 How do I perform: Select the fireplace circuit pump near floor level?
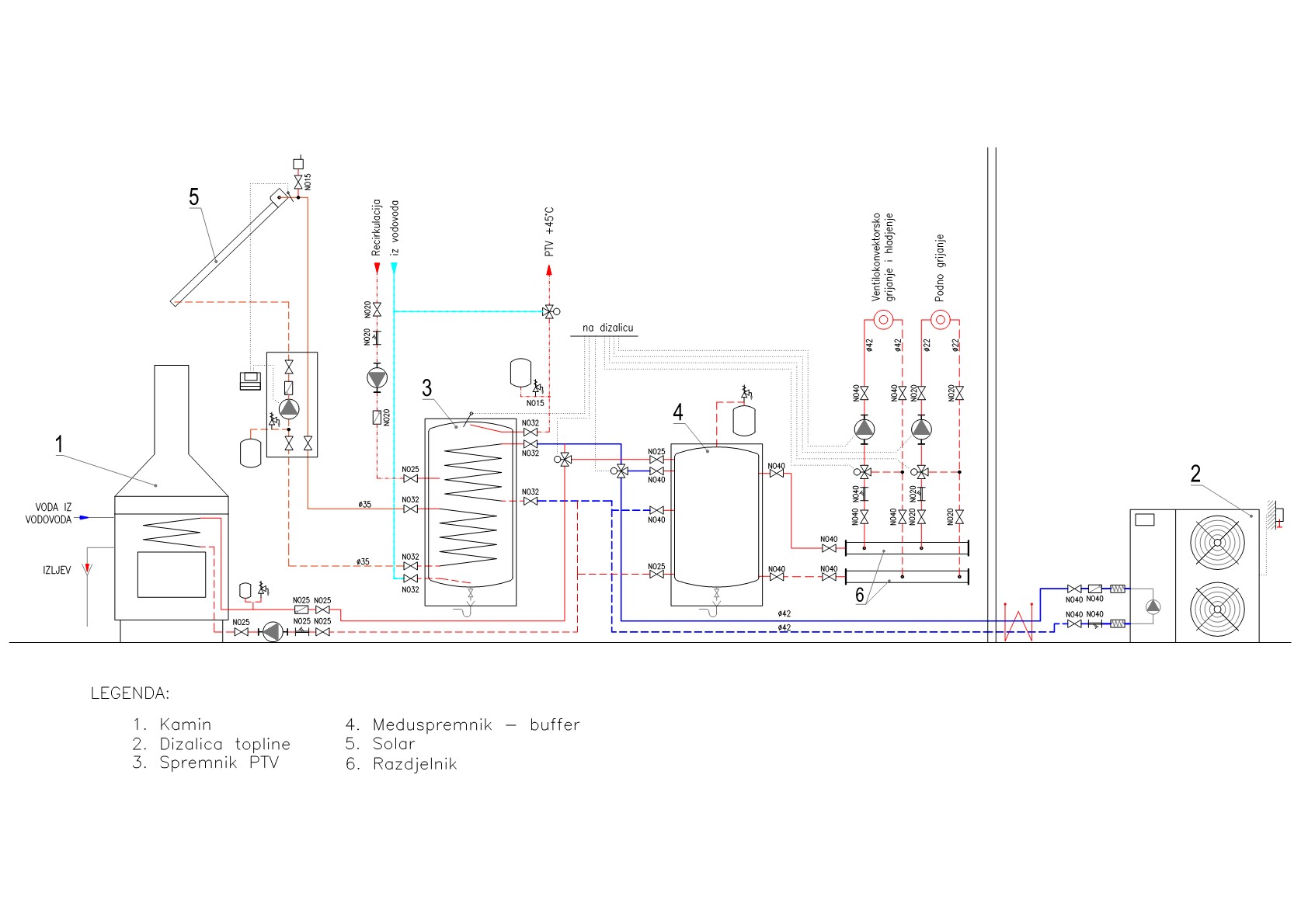click(271, 632)
